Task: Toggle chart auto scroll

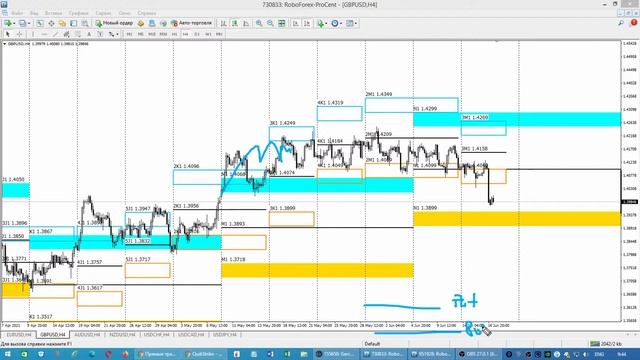Action: pos(295,23)
